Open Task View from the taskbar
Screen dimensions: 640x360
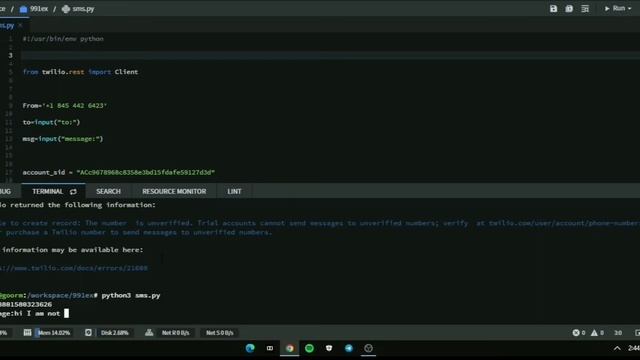click(x=270, y=348)
